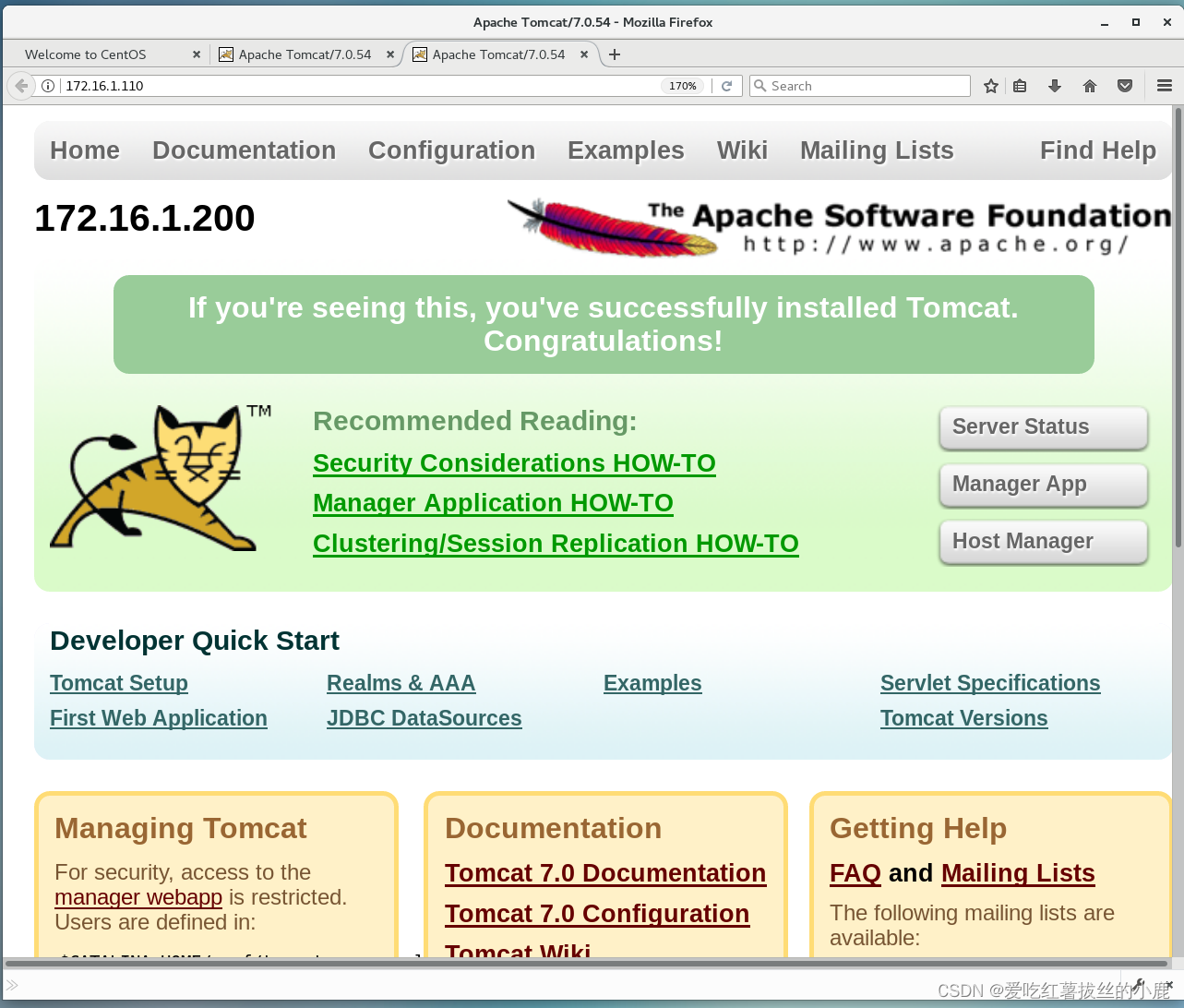Open the manager webapp link
The width and height of the screenshot is (1184, 1008).
click(138, 897)
